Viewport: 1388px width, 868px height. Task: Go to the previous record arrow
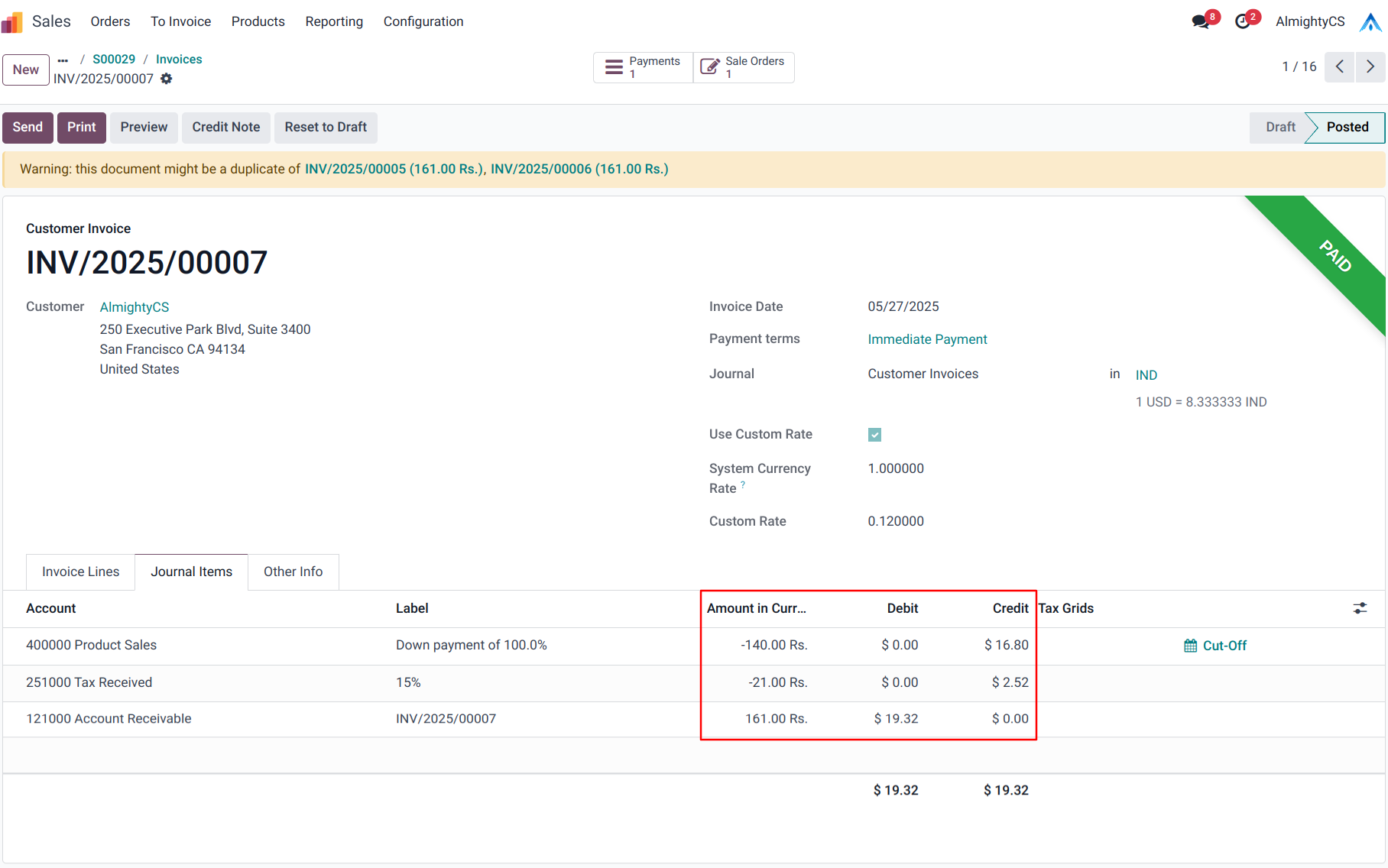coord(1340,67)
